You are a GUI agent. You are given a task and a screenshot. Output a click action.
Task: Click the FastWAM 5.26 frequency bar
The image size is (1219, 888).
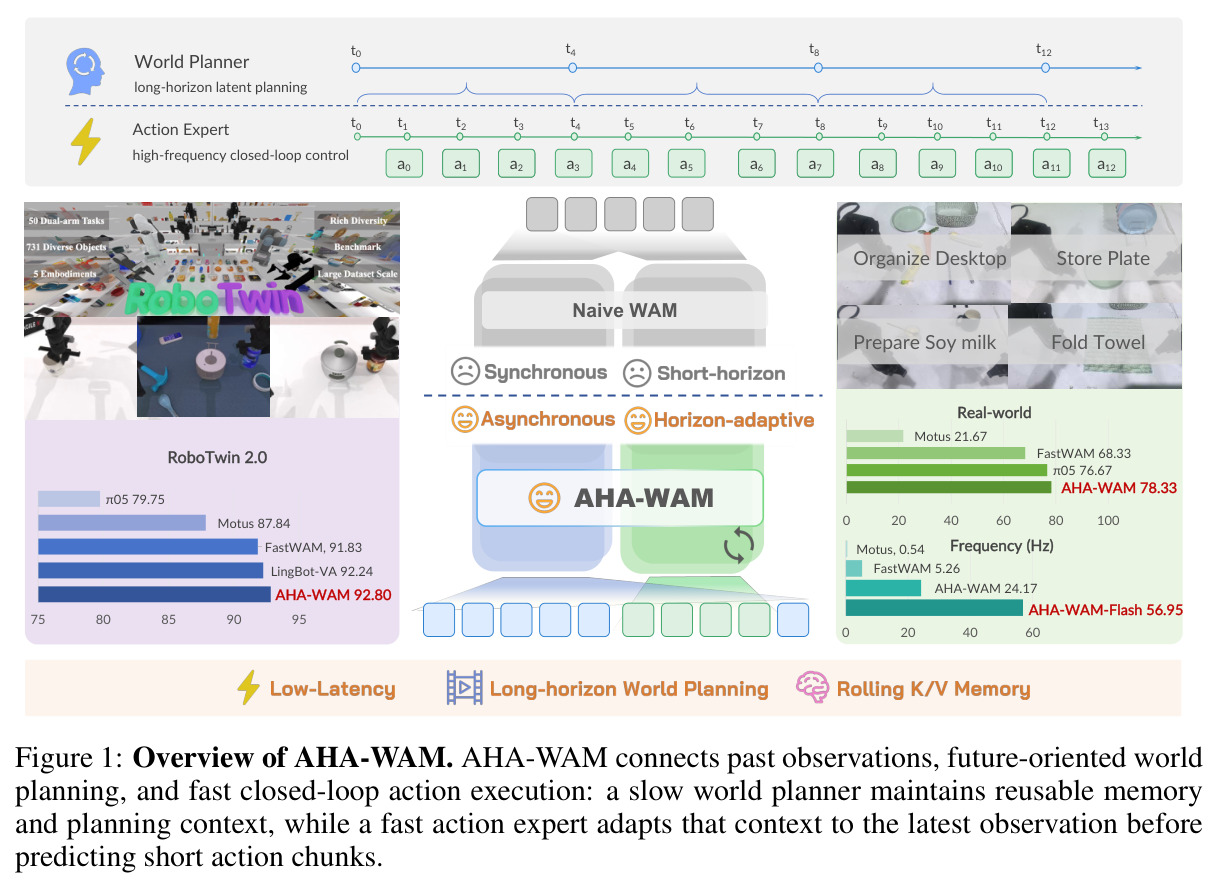coord(854,568)
